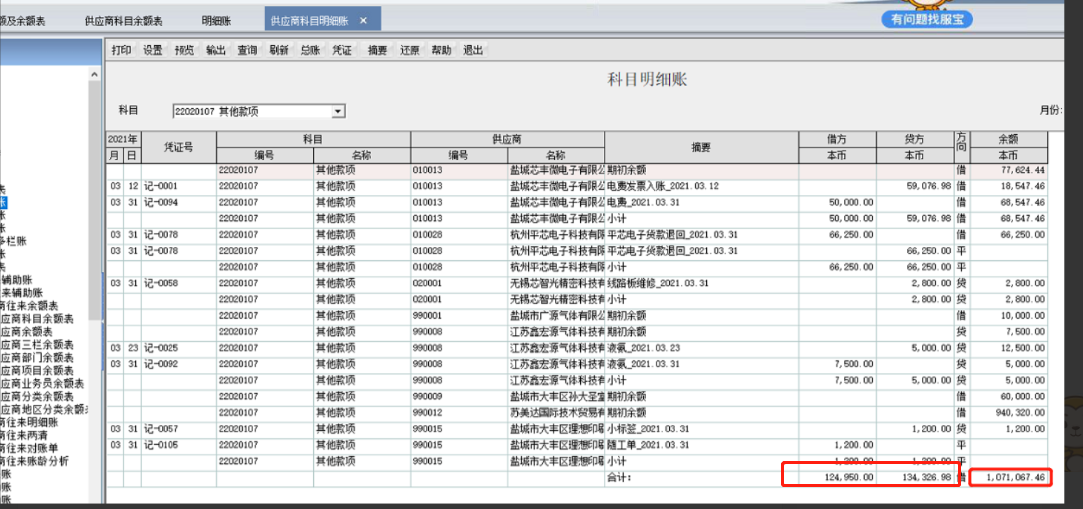This screenshot has height=509, width=1083.
Task: Click the sidebar scrollbar up arrow
Action: tap(96, 73)
